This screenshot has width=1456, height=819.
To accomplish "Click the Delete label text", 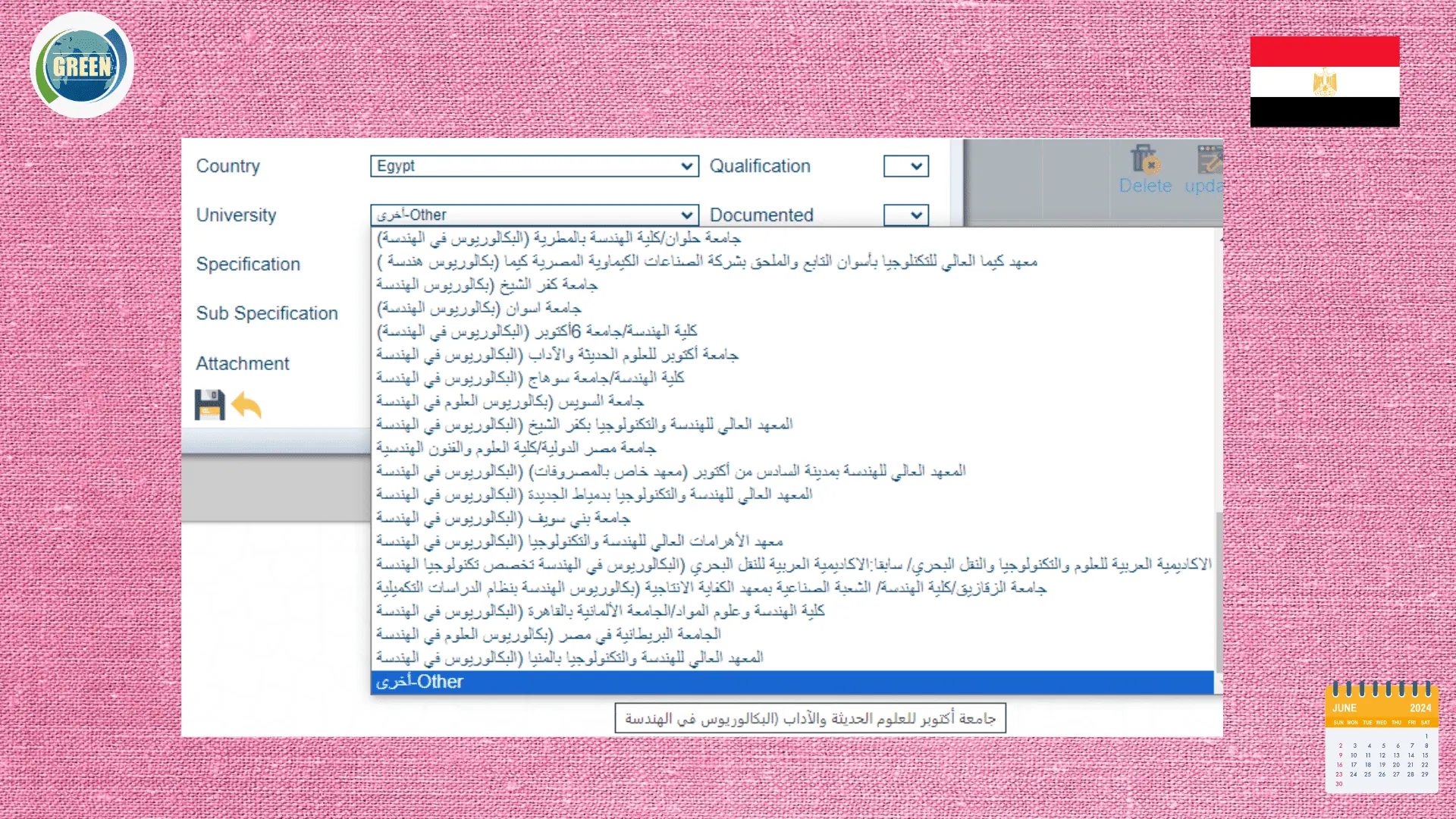I will point(1145,186).
